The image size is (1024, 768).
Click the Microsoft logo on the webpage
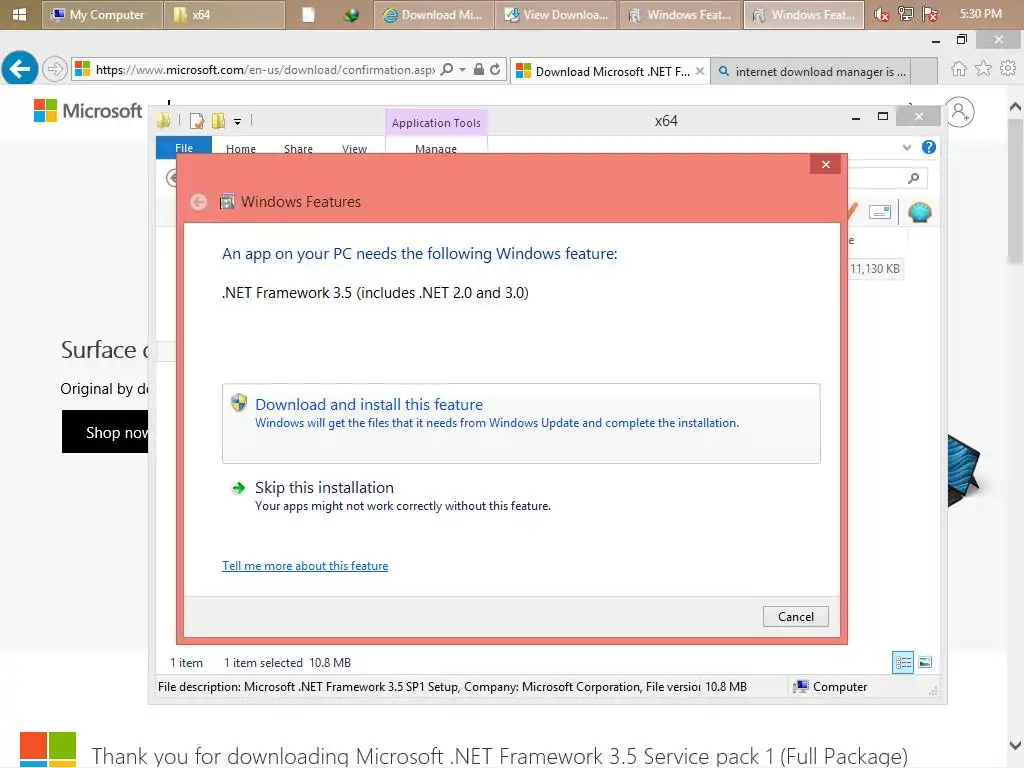point(88,110)
